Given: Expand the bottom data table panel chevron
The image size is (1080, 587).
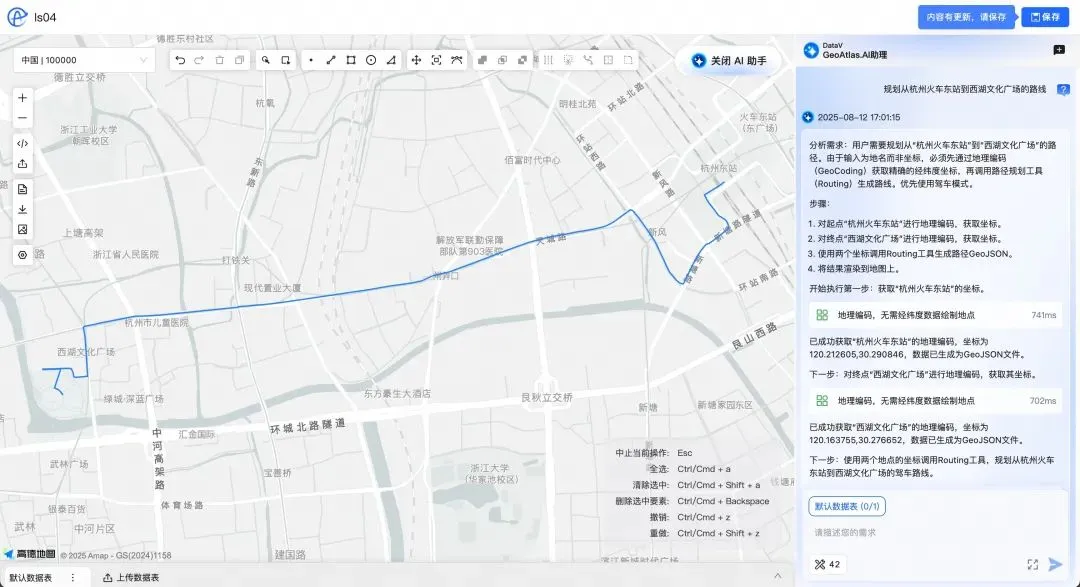Looking at the screenshot, I should (x=778, y=576).
